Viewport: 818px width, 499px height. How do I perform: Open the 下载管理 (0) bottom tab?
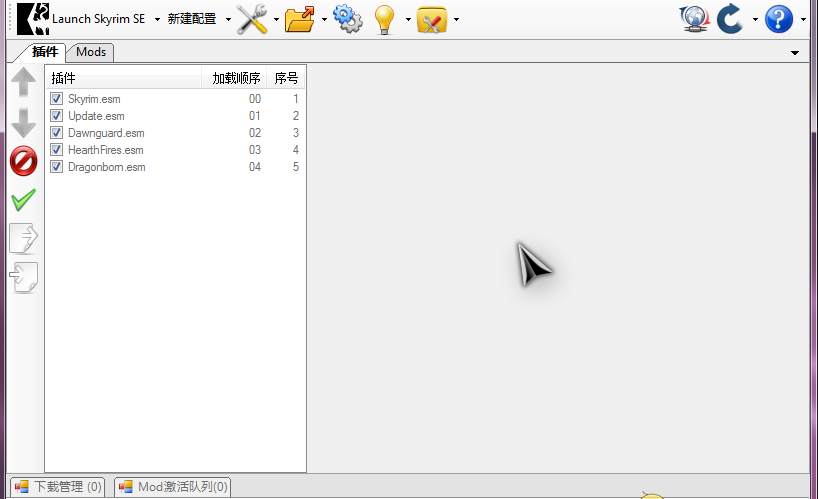pyautogui.click(x=58, y=486)
